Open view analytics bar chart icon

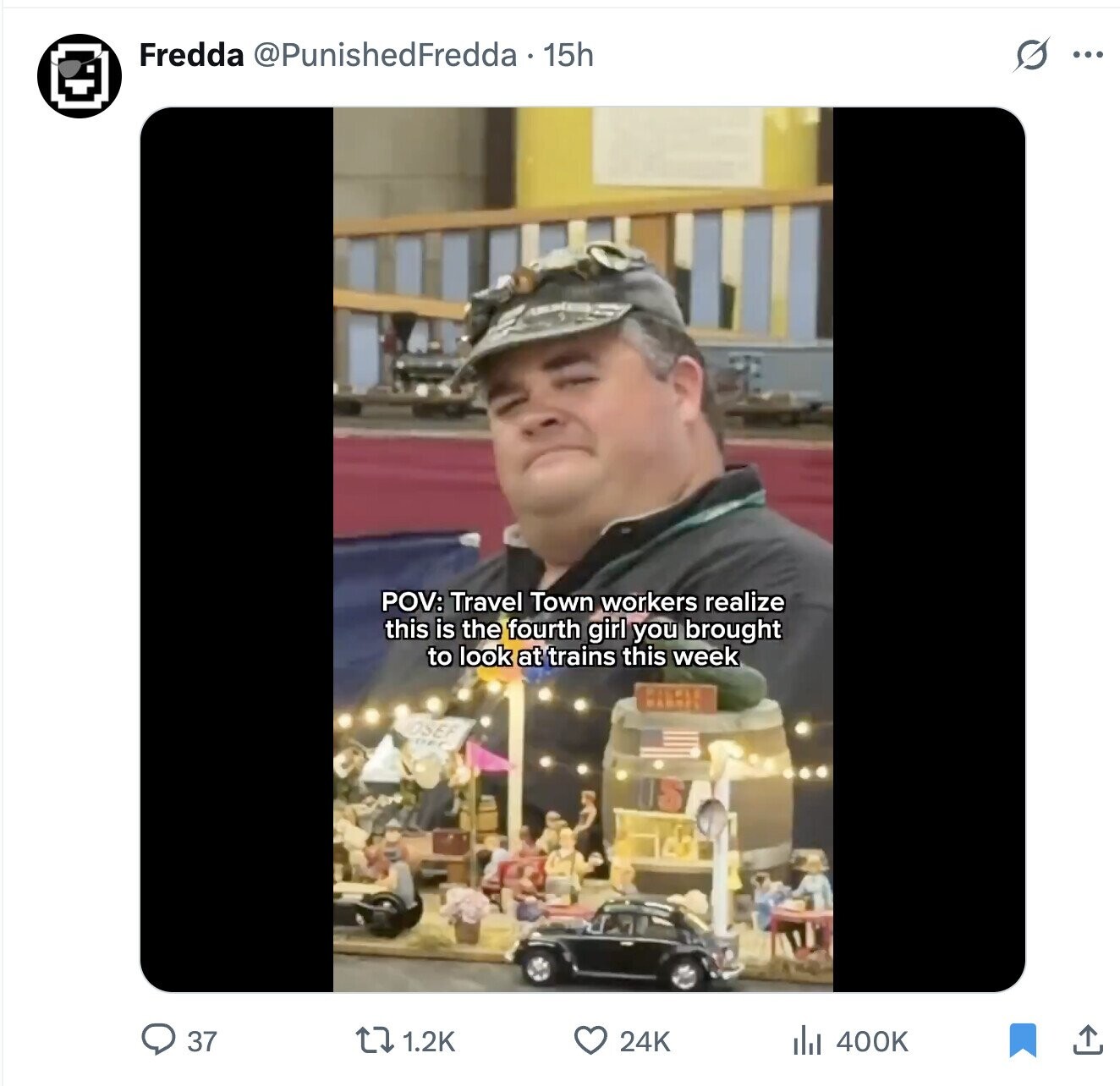click(807, 1041)
